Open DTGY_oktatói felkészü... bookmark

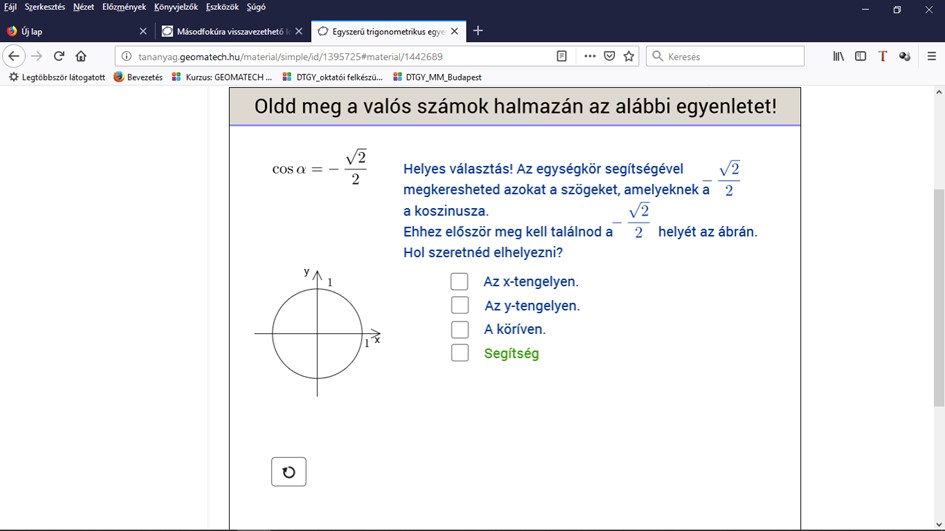332,77
